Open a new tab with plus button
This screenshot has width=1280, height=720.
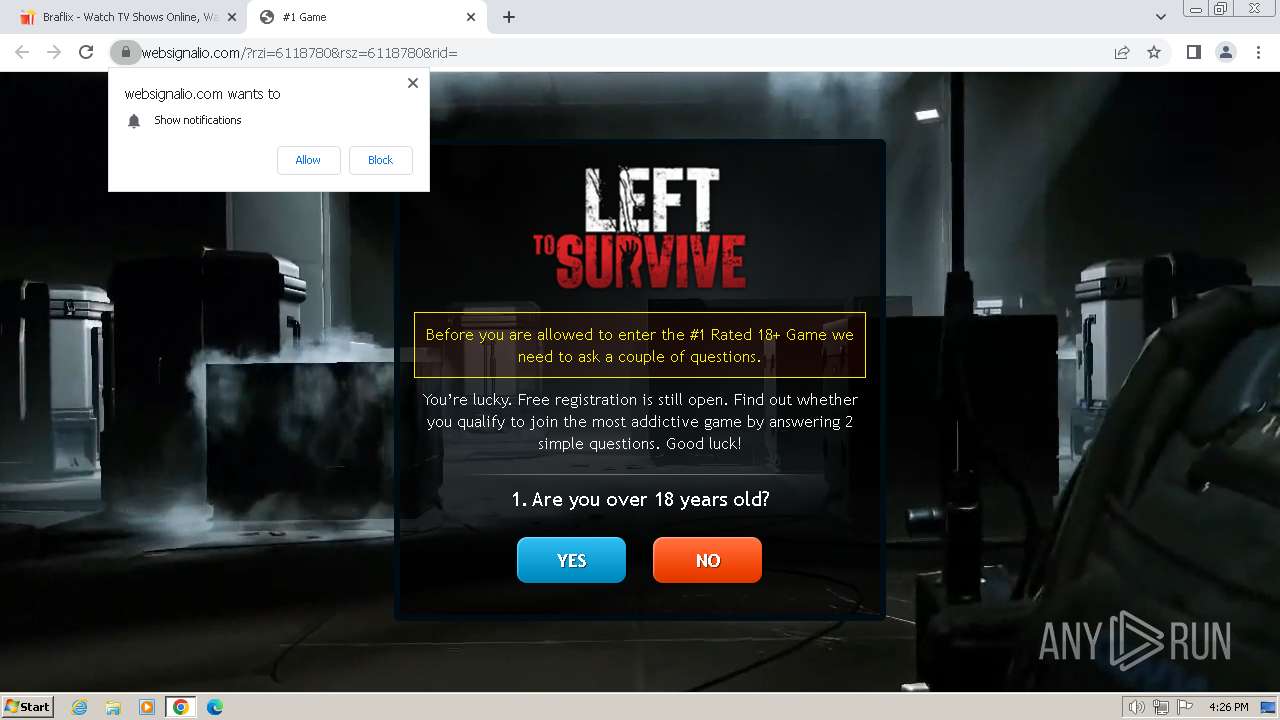point(509,17)
